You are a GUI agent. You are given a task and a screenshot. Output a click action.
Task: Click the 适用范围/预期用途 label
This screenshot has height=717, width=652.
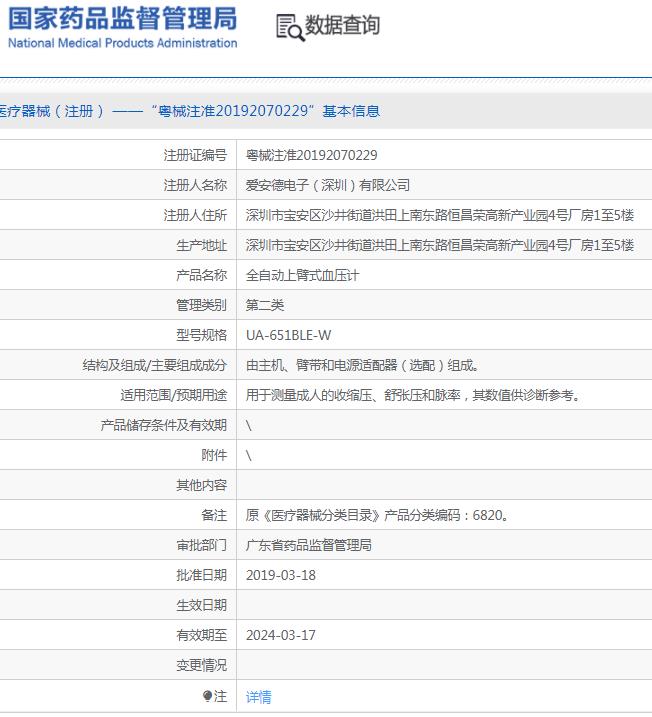click(174, 395)
